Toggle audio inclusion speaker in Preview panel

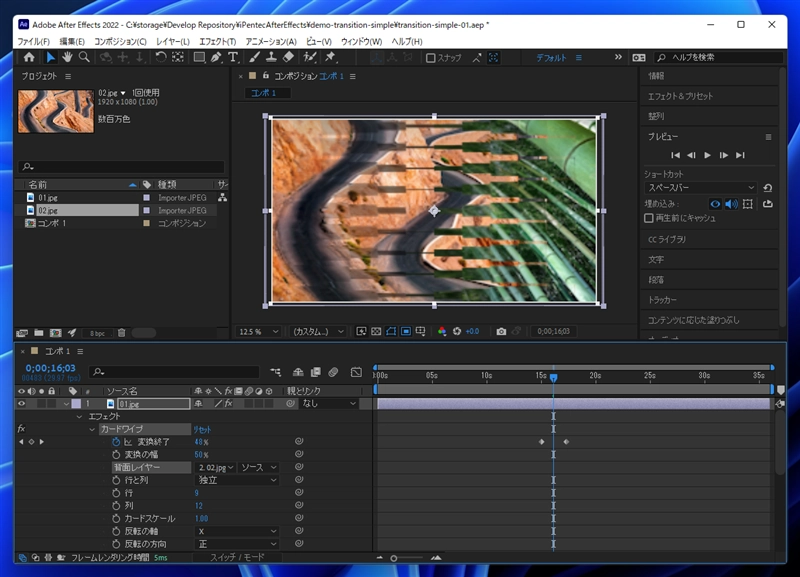coord(732,204)
